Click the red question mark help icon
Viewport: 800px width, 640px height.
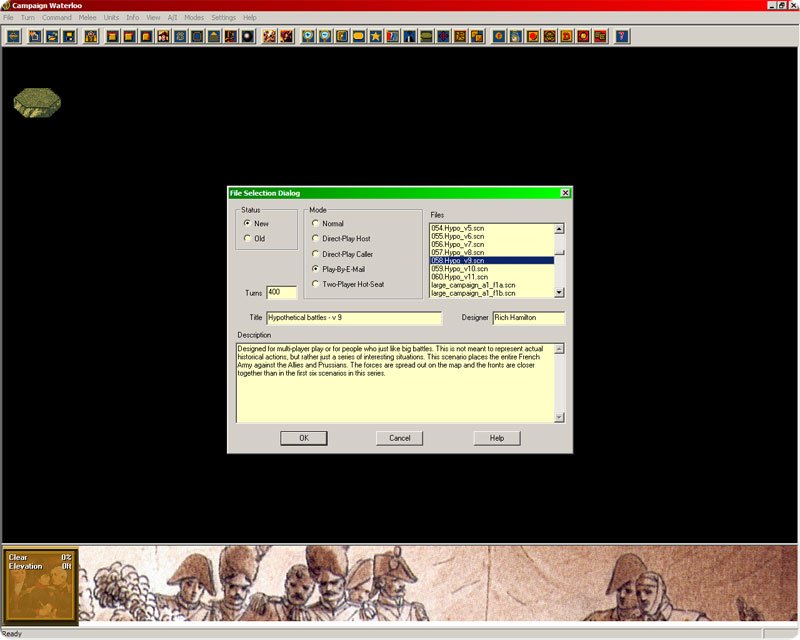point(623,37)
